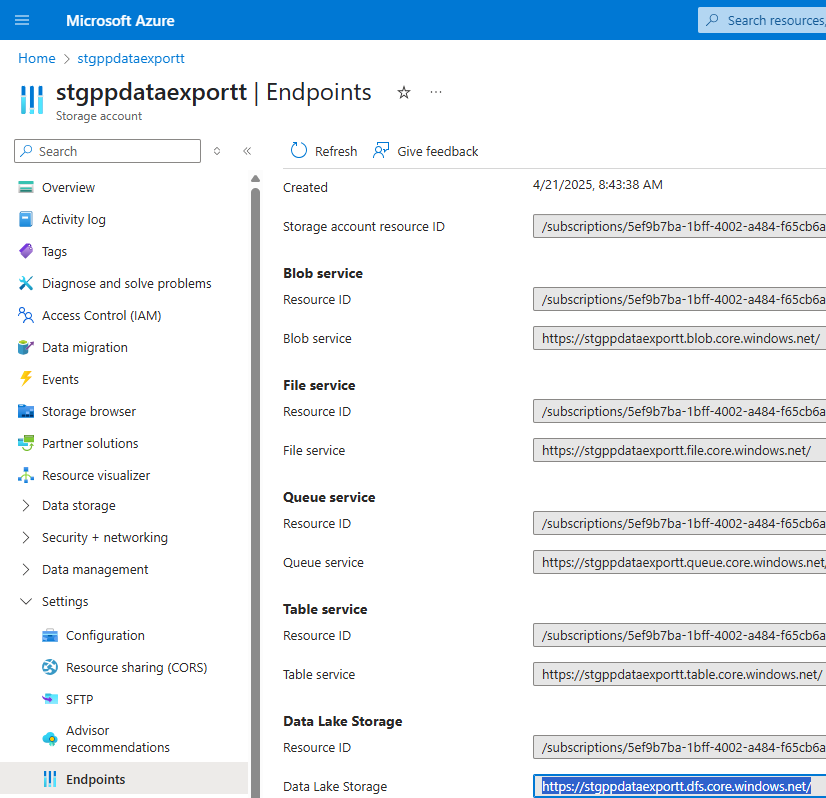Click the Give feedback icon
The height and width of the screenshot is (798, 826).
tap(381, 151)
